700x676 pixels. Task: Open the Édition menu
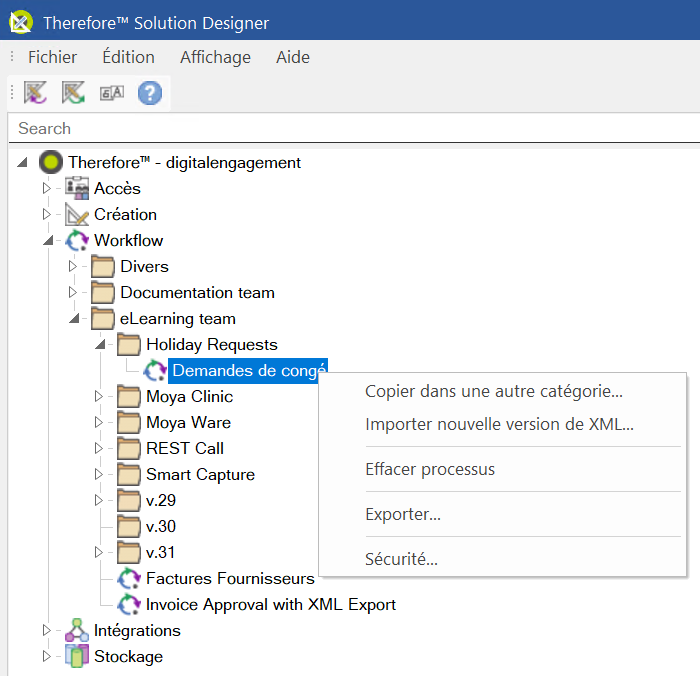pyautogui.click(x=129, y=57)
